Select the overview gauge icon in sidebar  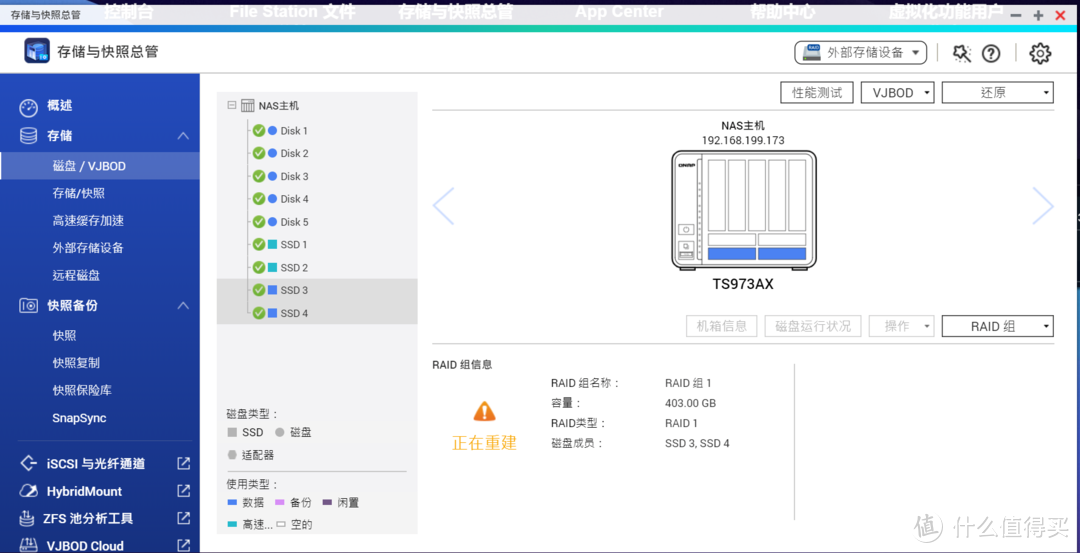[x=28, y=107]
